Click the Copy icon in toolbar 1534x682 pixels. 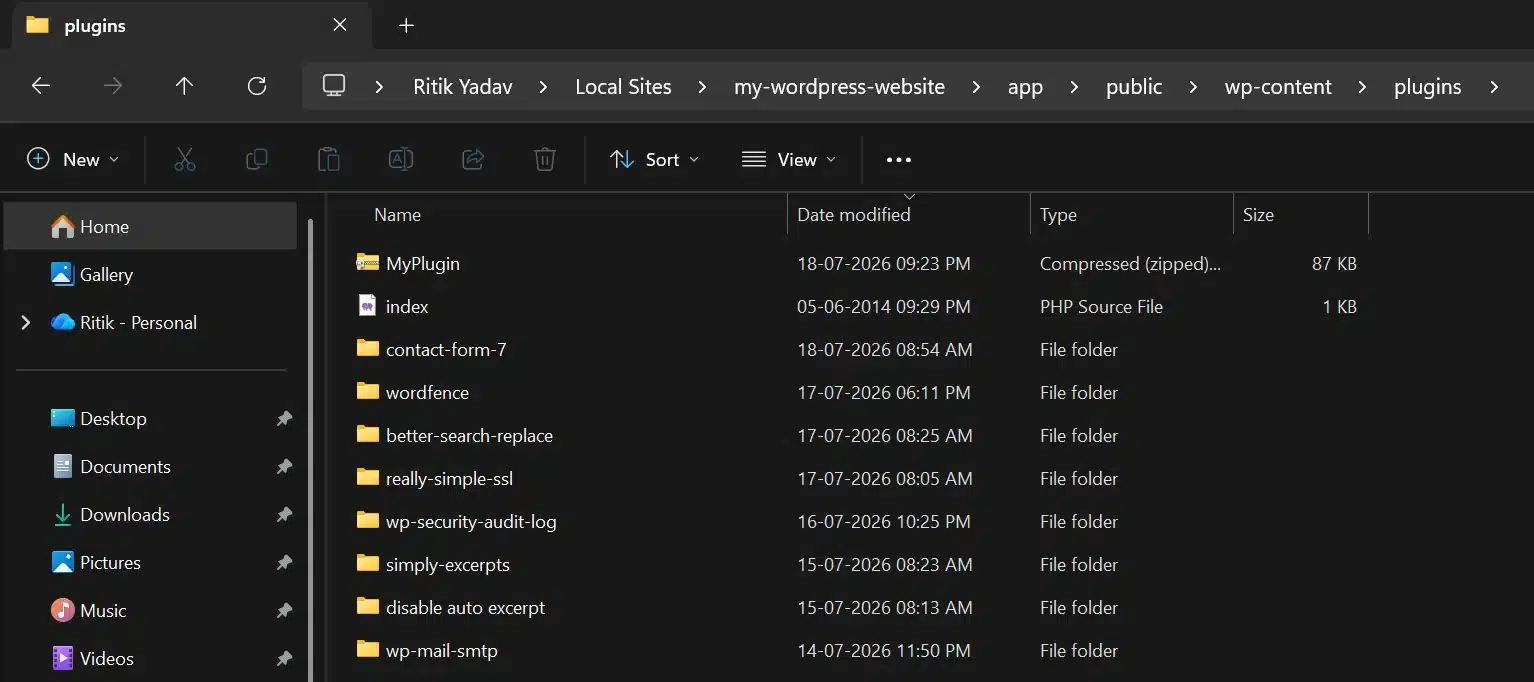[257, 159]
